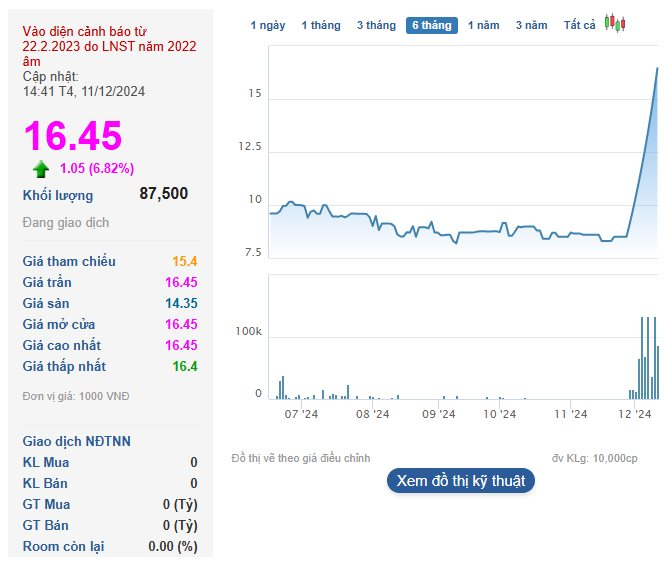Click the green up arrow price indicator
Image resolution: width=665 pixels, height=564 pixels.
pyautogui.click(x=41, y=168)
